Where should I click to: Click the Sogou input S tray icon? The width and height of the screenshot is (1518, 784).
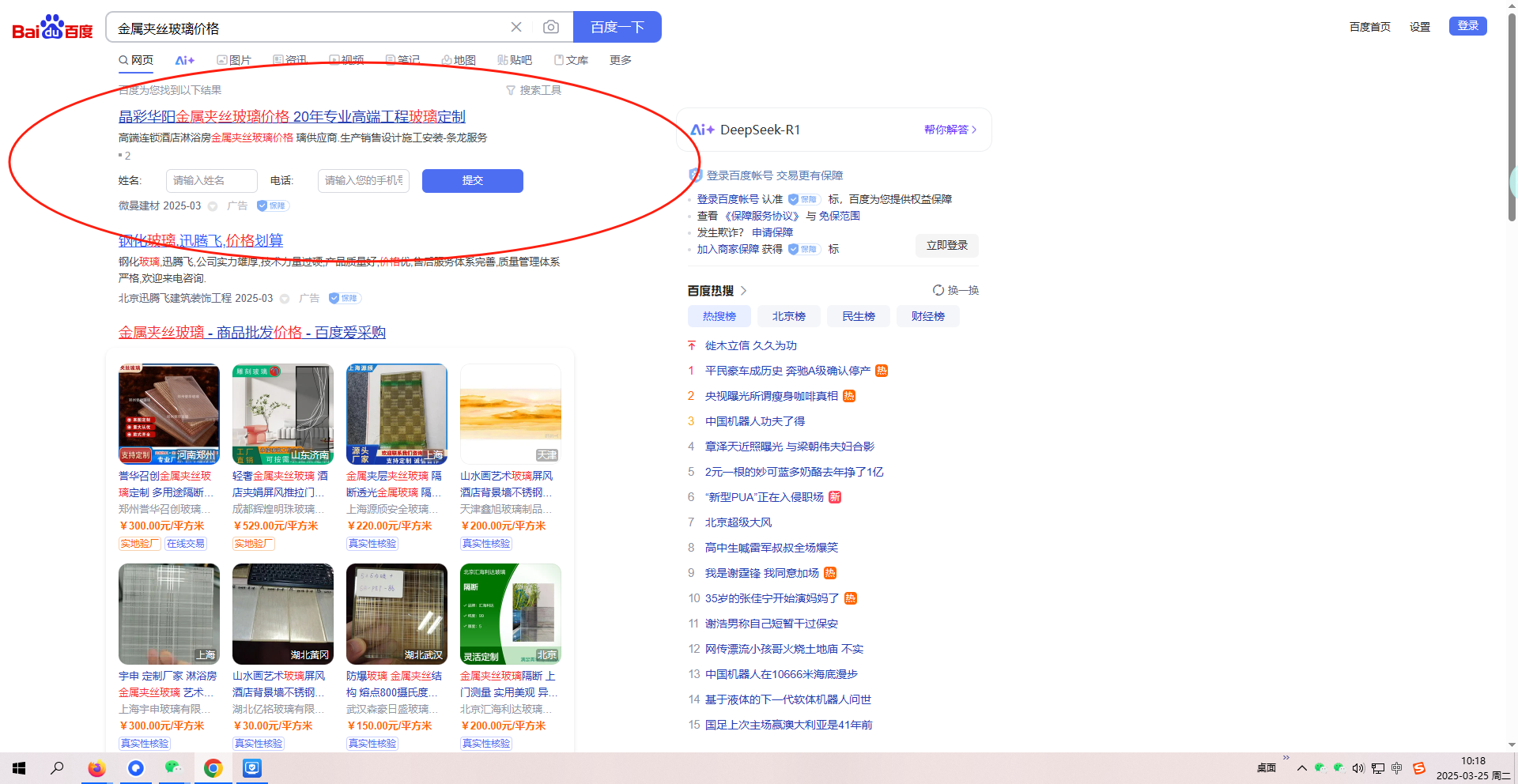pyautogui.click(x=1419, y=768)
